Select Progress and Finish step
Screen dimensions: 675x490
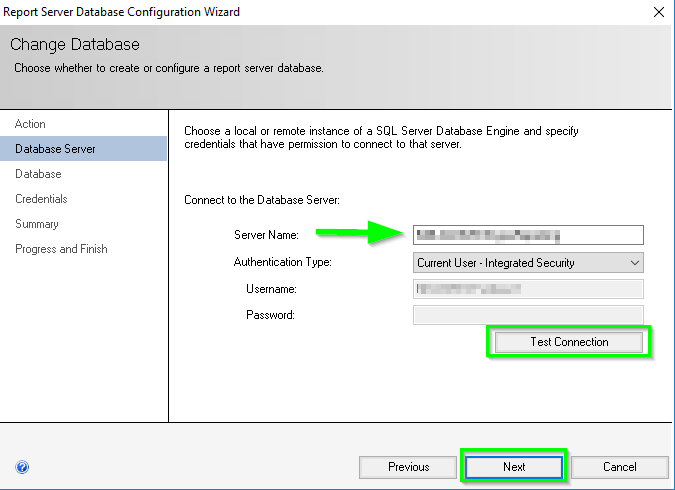61,249
